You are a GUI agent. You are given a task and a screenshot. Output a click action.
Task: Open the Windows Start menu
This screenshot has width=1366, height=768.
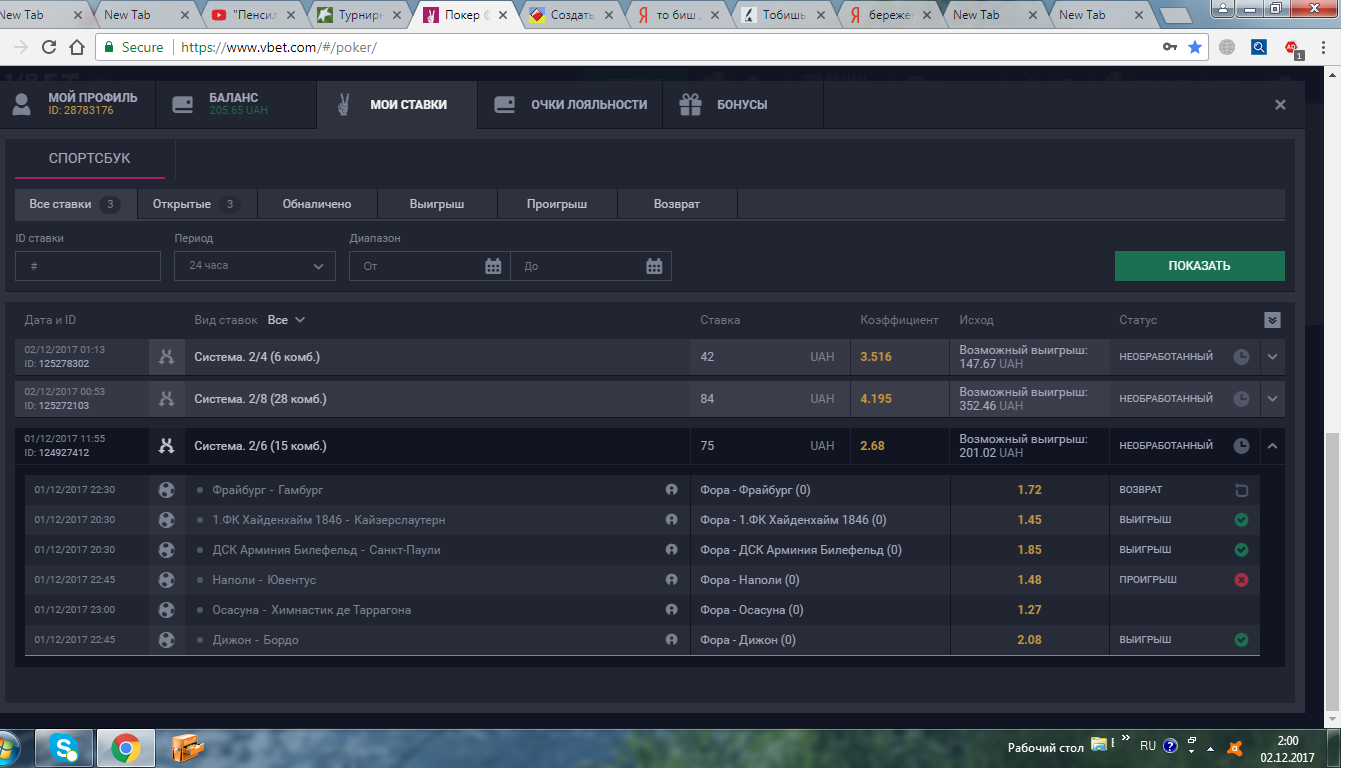[x=10, y=748]
